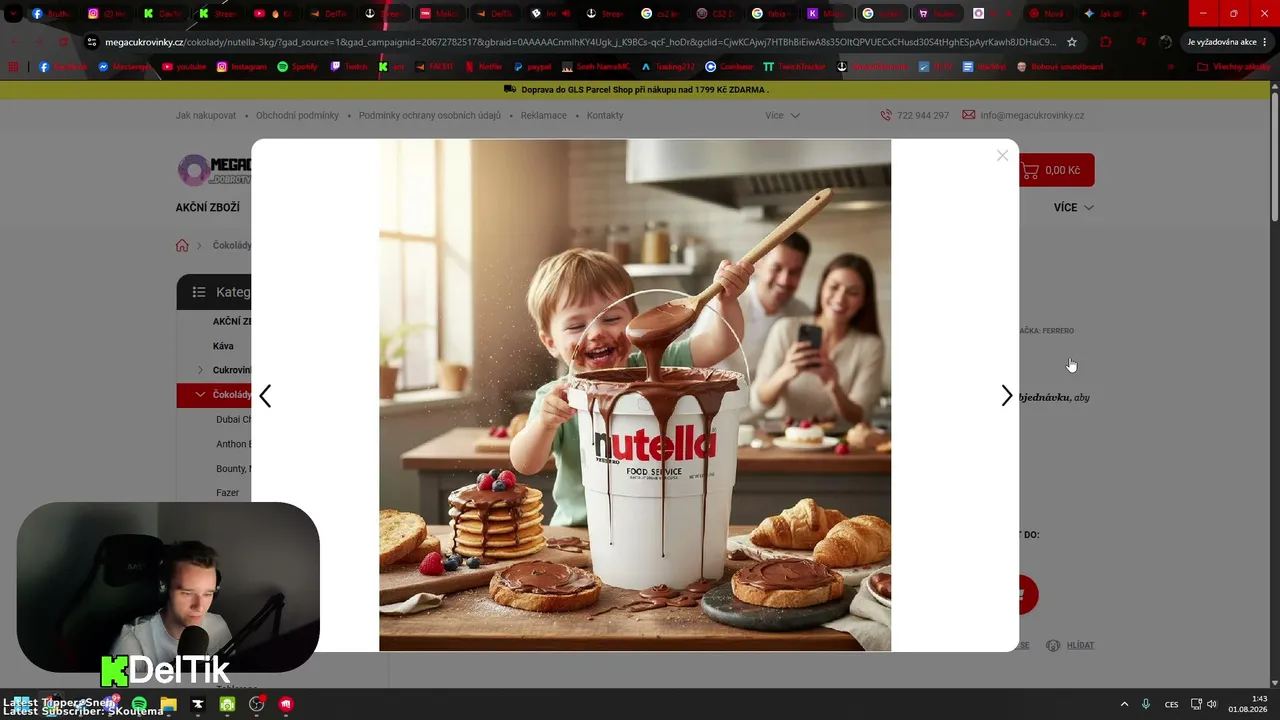
Task: Call phone number 722 944 297
Action: (915, 115)
